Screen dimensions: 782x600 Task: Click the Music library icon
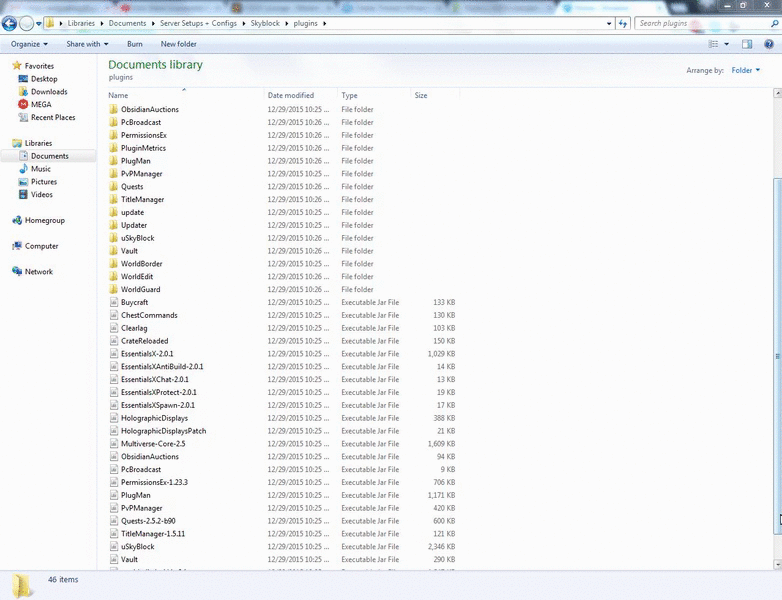(23, 169)
